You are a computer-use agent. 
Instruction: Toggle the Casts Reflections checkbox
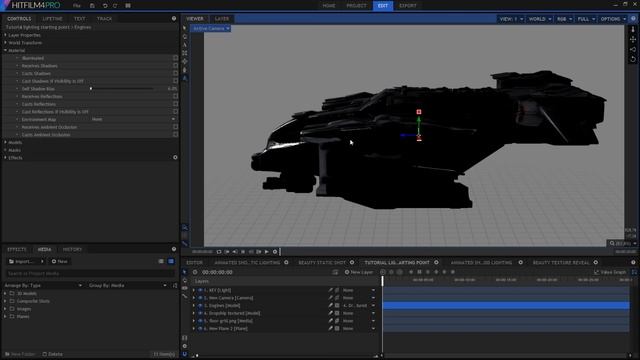[176, 104]
